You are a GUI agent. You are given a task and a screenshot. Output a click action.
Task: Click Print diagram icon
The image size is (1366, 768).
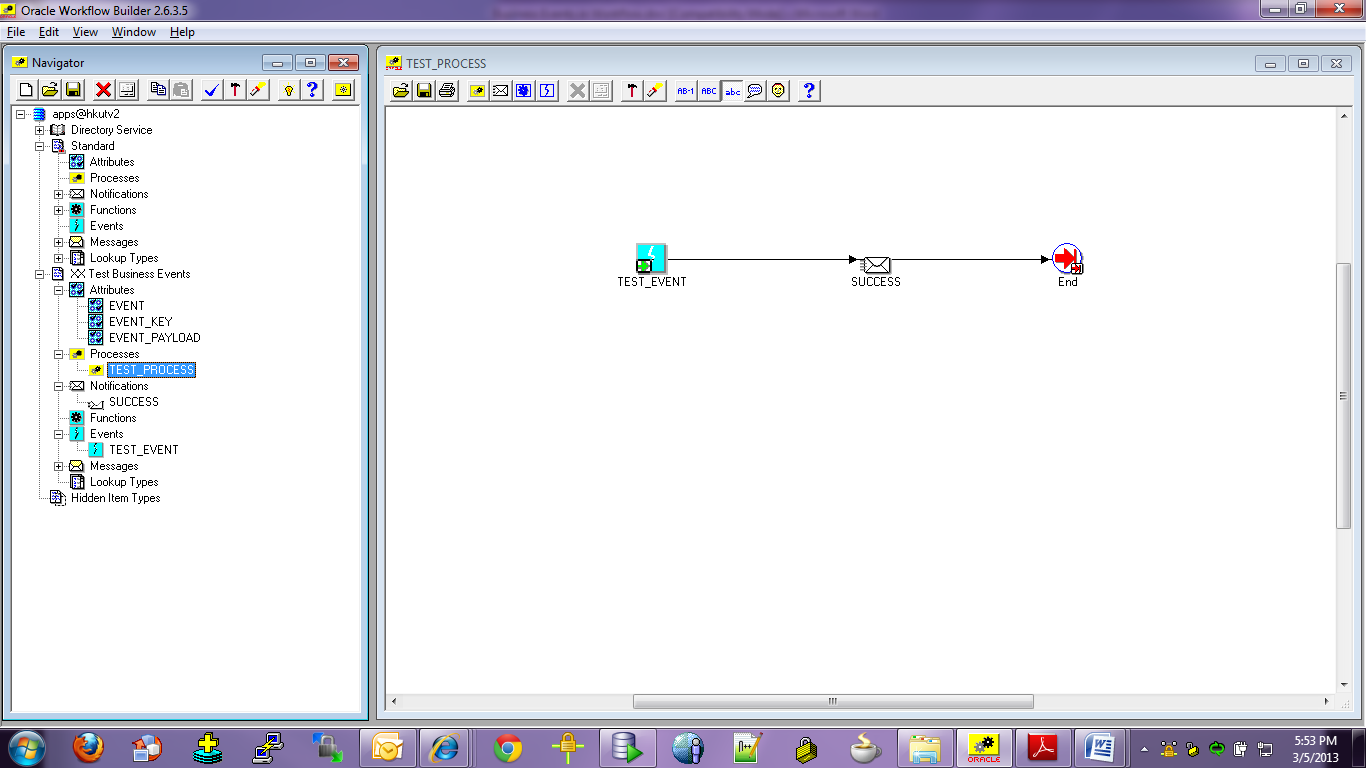(x=447, y=91)
